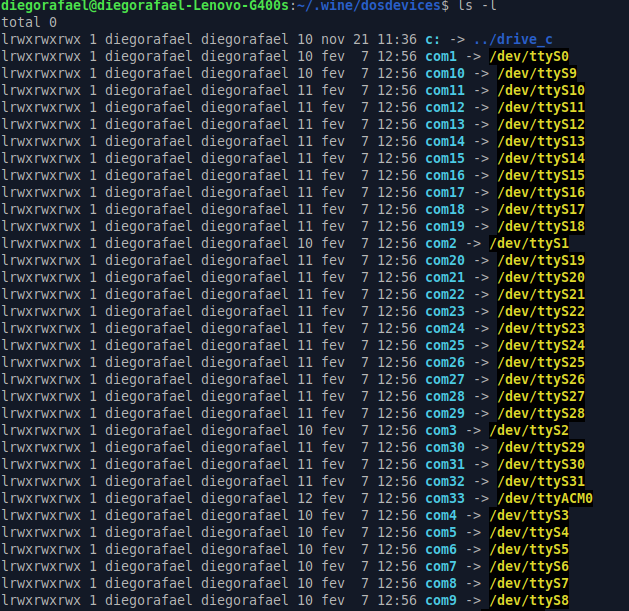Click the 'com3' symlink name
629x611 pixels.
click(x=441, y=430)
